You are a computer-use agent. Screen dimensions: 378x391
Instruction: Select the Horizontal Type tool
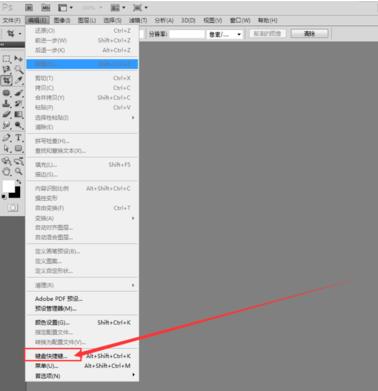[19, 138]
